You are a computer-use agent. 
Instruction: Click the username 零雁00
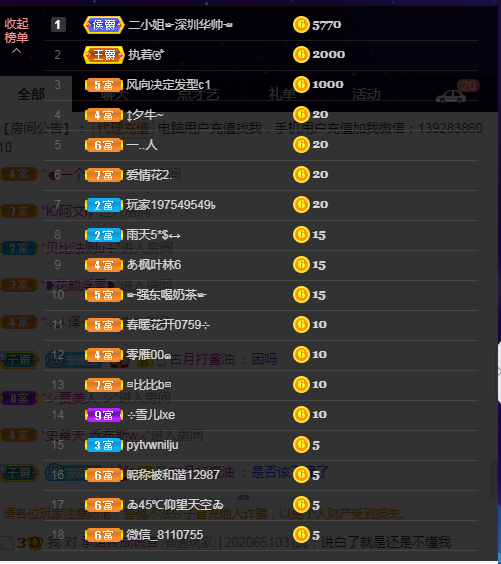[x=148, y=355]
